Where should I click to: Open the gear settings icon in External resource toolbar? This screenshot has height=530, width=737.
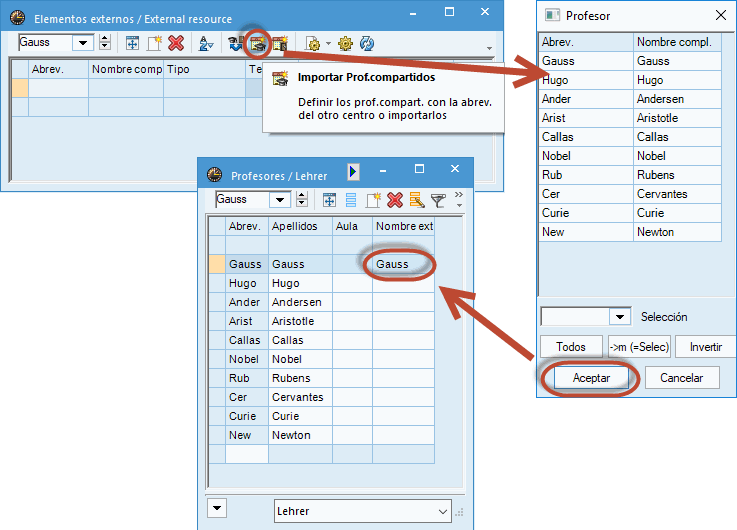point(345,43)
